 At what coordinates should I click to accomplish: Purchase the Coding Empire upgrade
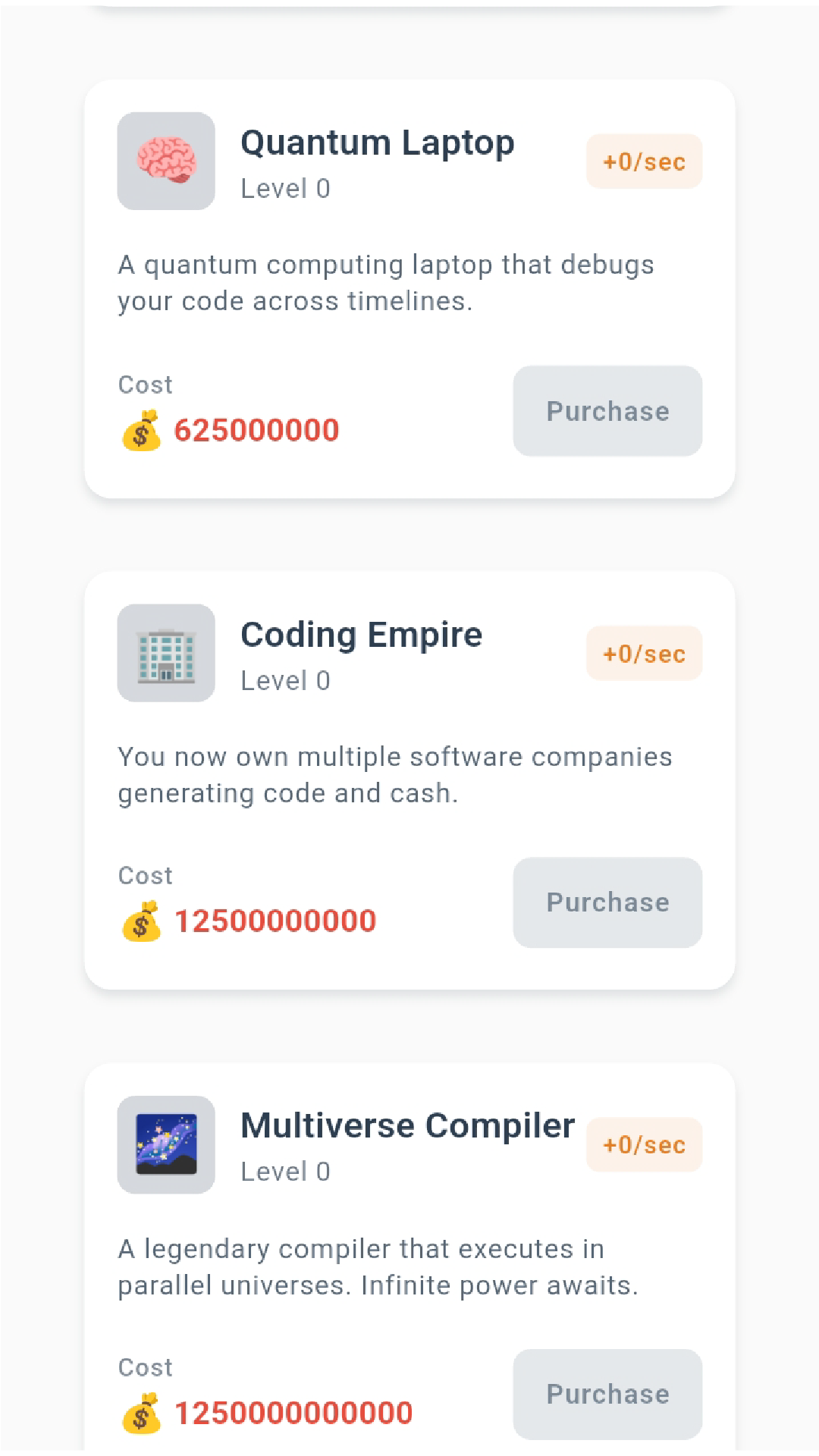tap(607, 902)
